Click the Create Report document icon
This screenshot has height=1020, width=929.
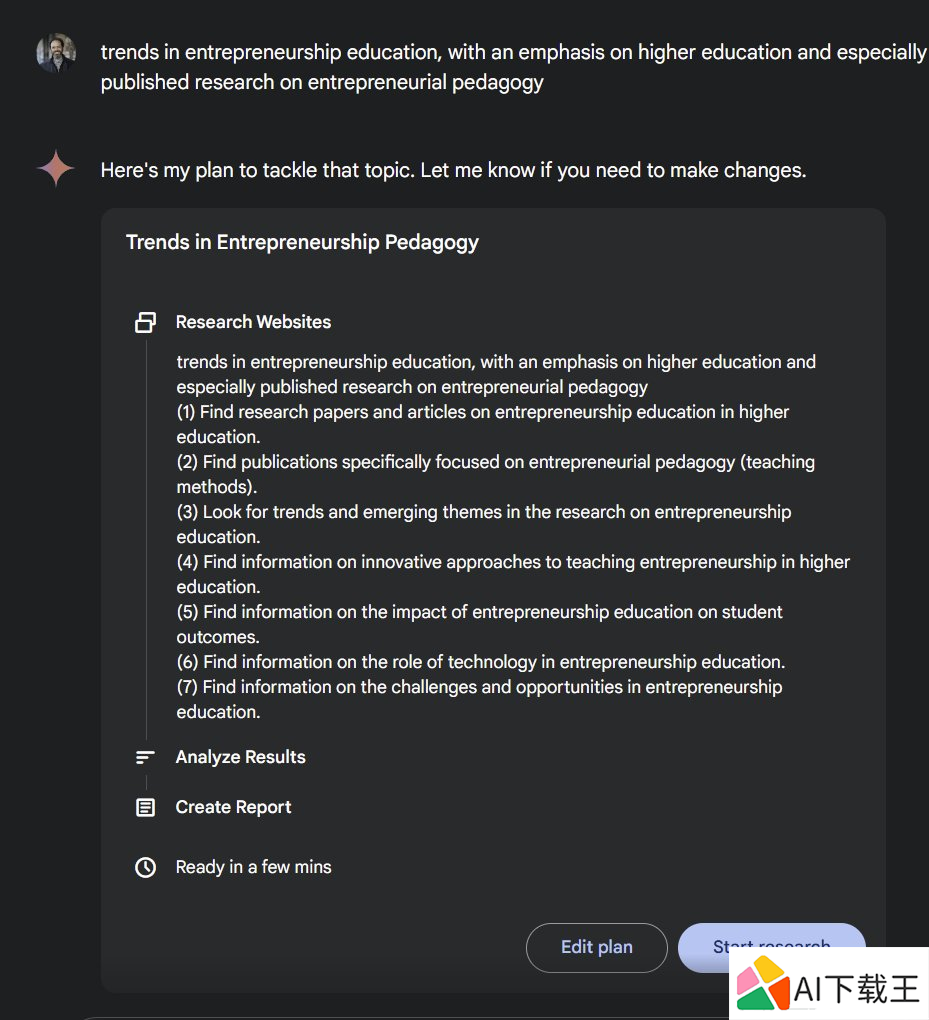pos(145,807)
